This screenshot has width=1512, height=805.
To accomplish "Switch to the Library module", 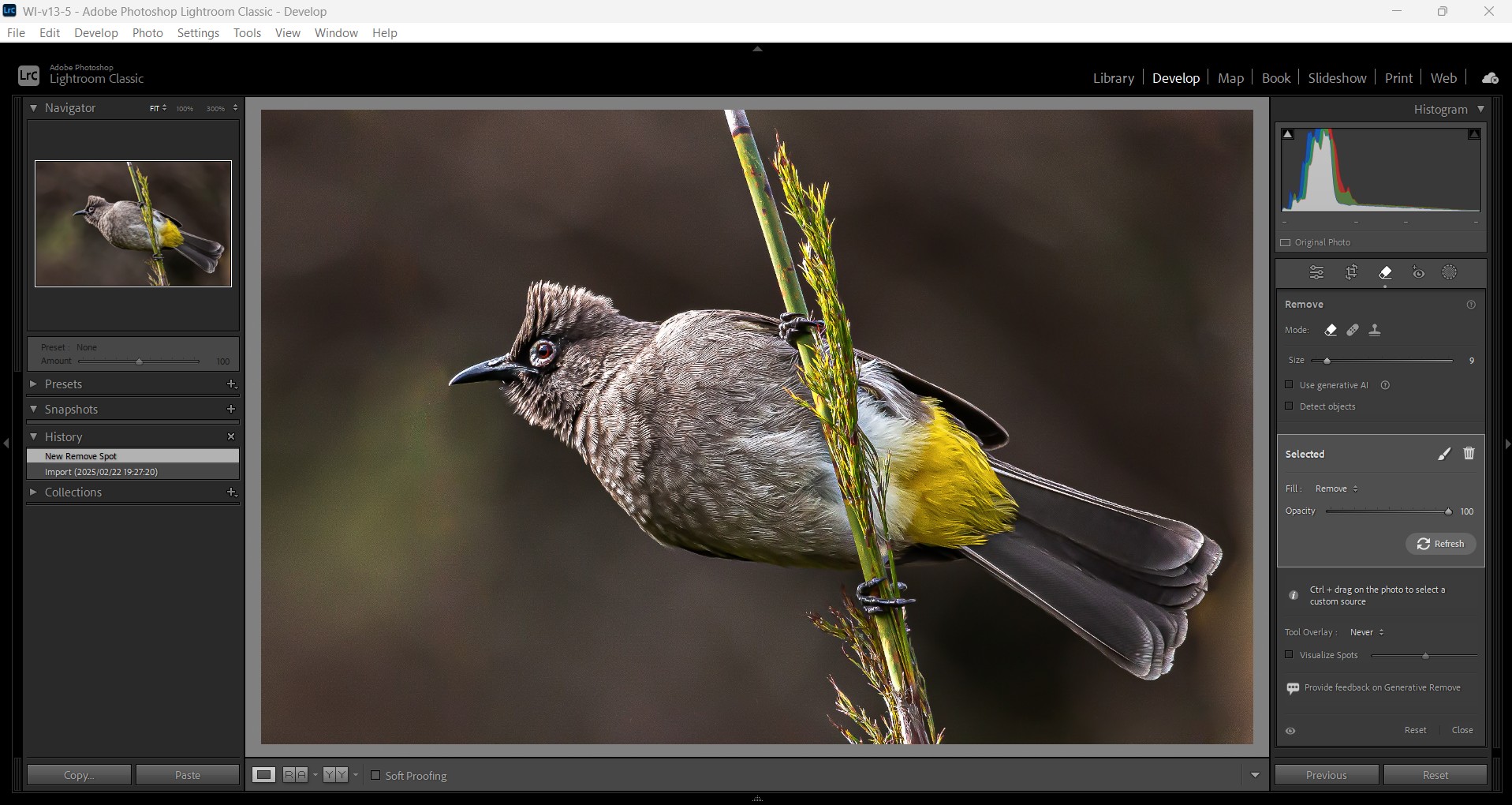I will pyautogui.click(x=1113, y=78).
